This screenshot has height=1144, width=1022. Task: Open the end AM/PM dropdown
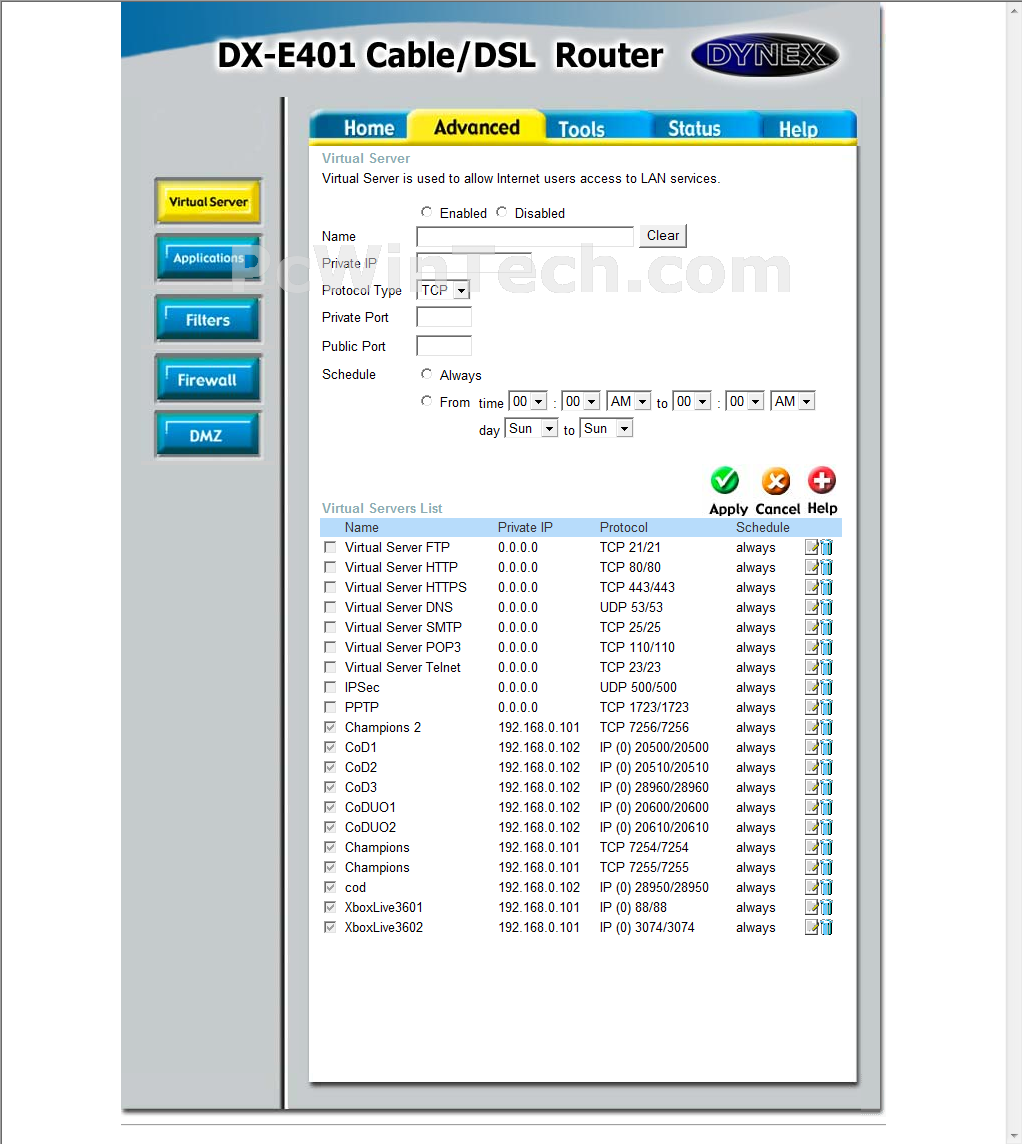pos(793,401)
